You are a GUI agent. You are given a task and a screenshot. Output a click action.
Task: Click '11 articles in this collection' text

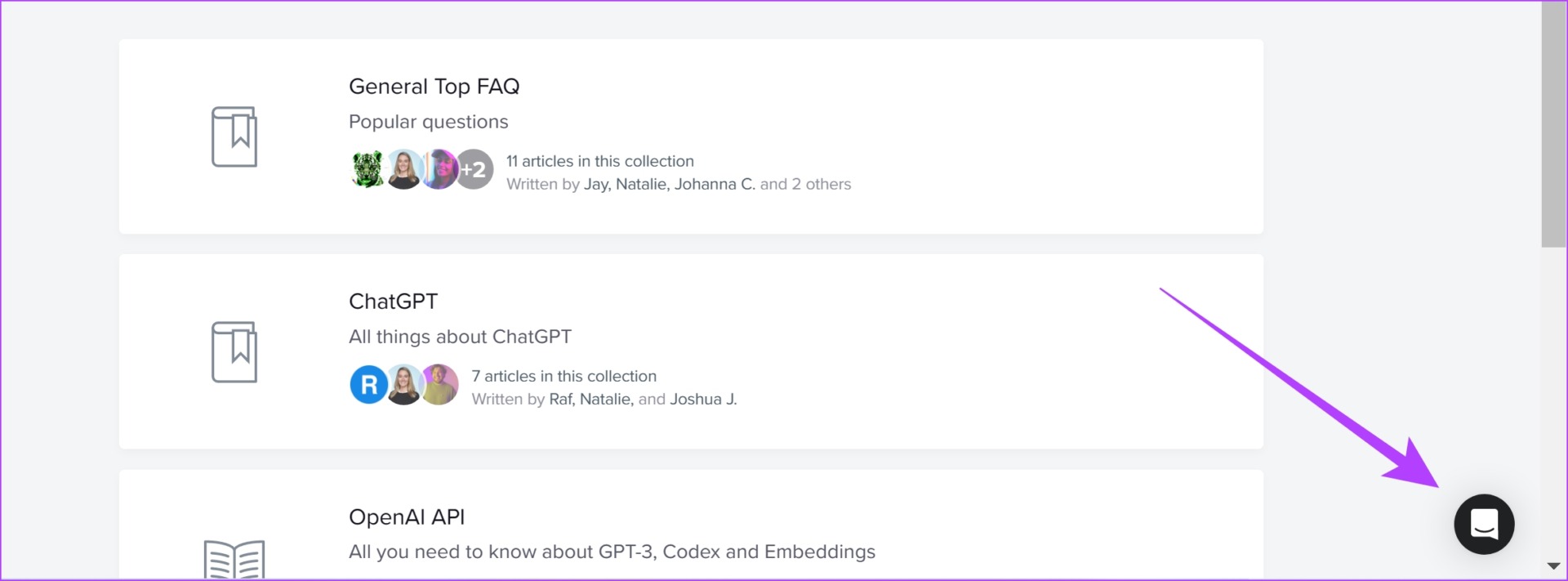(x=600, y=161)
